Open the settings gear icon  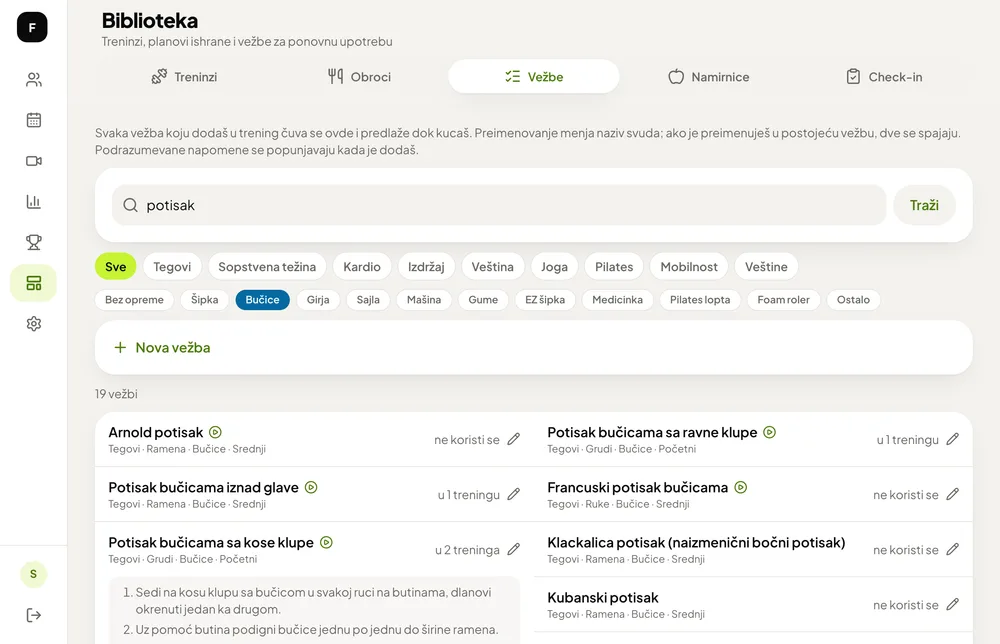coord(34,324)
